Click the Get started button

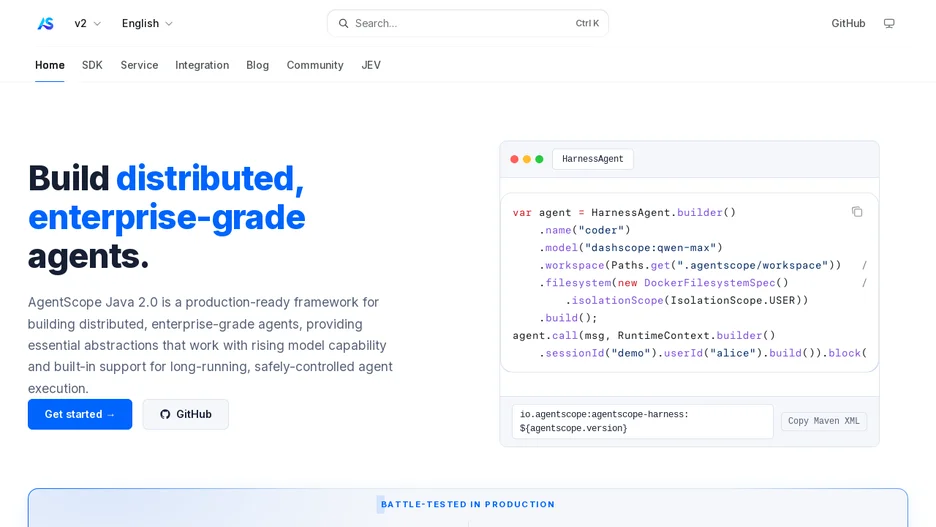click(x=80, y=414)
